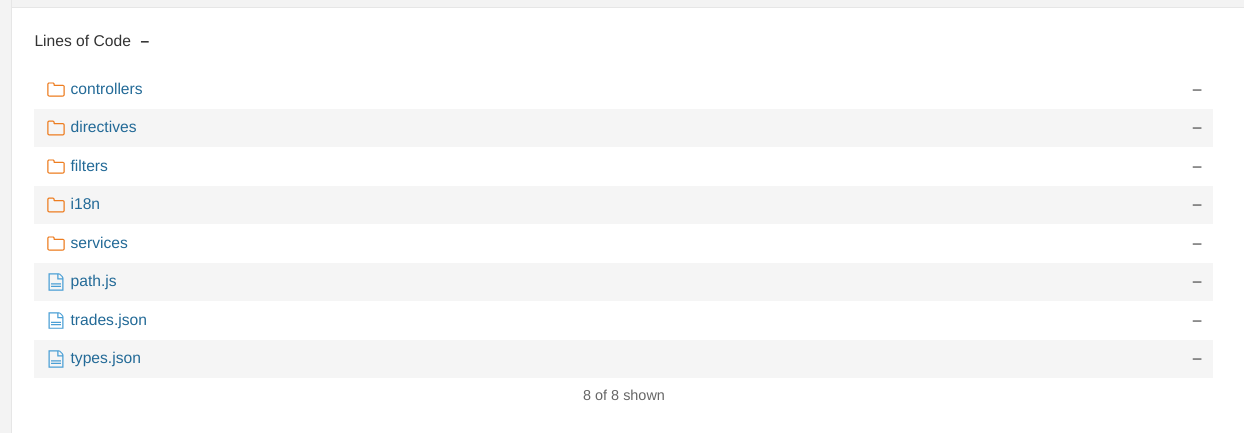1244x433 pixels.
Task: View the trades.json file
Action: pyautogui.click(x=108, y=320)
